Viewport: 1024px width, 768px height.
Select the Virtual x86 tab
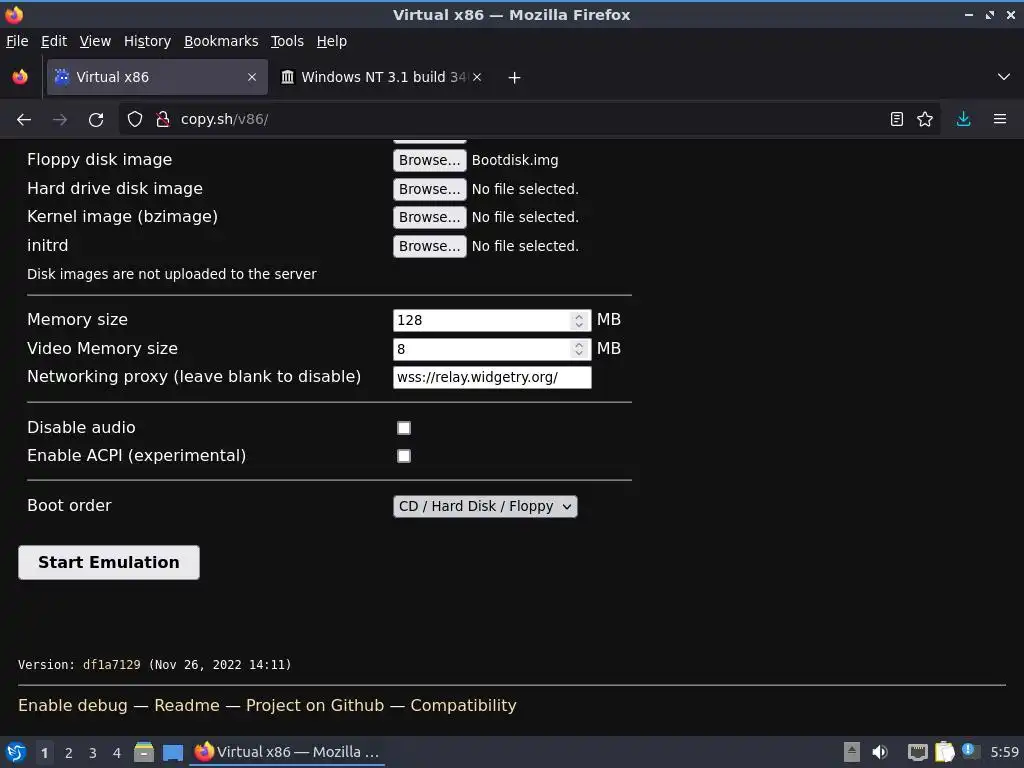tap(157, 77)
